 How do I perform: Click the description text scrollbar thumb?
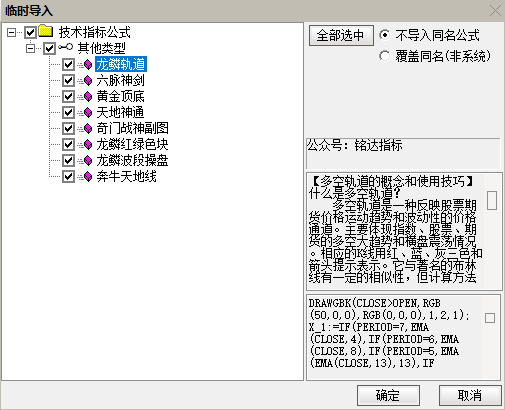pos(492,200)
